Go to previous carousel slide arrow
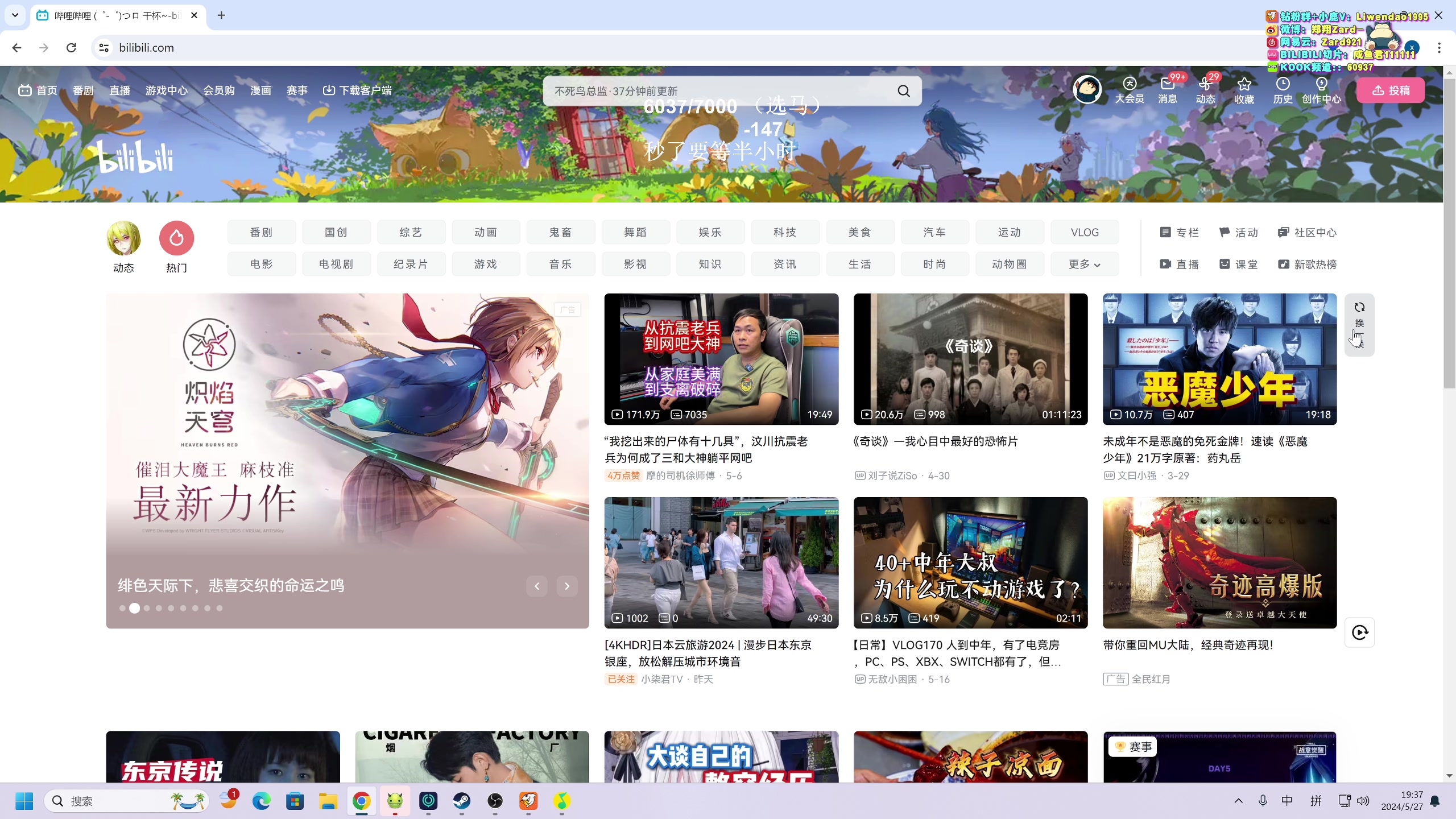The image size is (1456, 819). pyautogui.click(x=536, y=586)
